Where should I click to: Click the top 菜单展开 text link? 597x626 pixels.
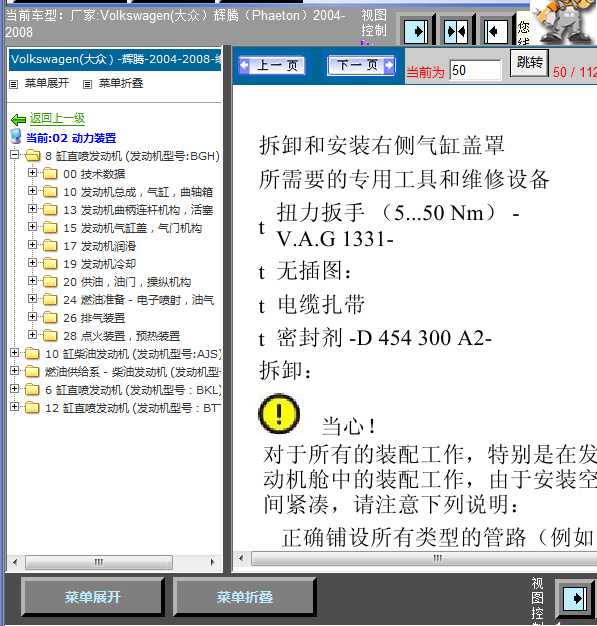[47, 83]
